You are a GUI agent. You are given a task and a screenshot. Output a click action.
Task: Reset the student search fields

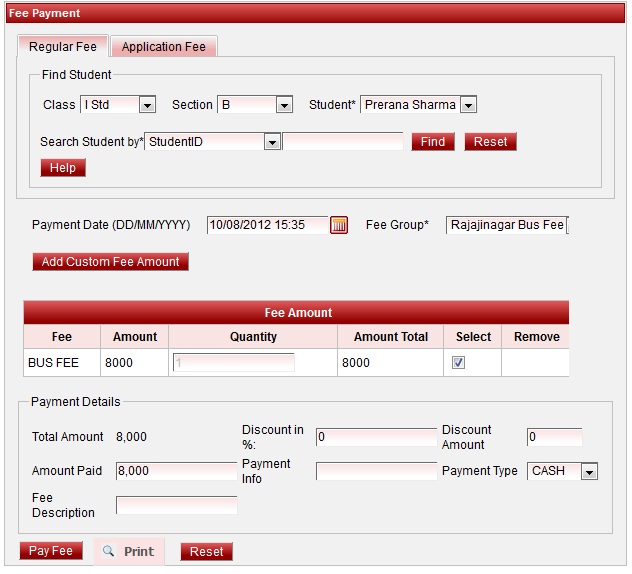pyautogui.click(x=490, y=142)
